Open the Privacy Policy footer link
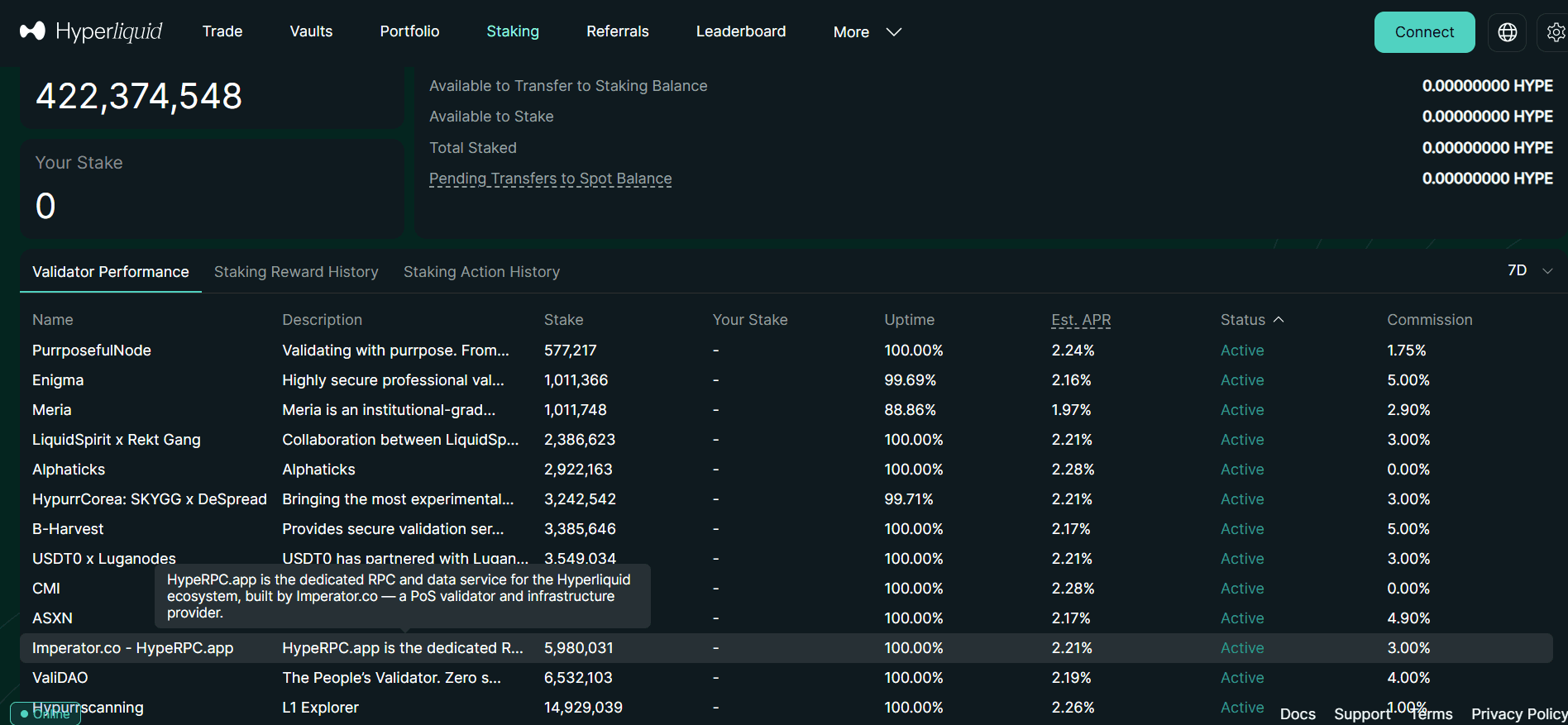The height and width of the screenshot is (725, 1568). [x=1519, y=714]
